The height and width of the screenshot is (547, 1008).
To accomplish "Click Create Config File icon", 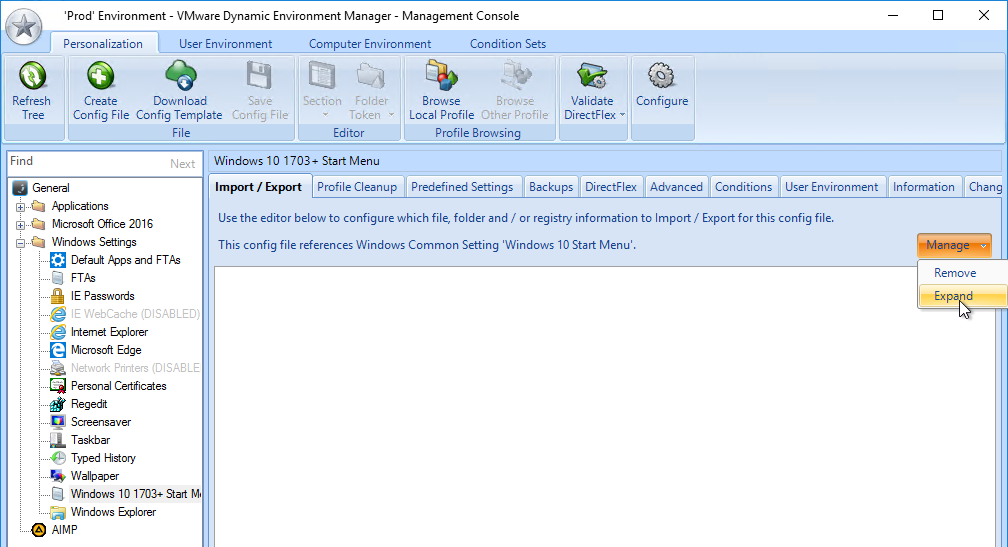I will [100, 75].
